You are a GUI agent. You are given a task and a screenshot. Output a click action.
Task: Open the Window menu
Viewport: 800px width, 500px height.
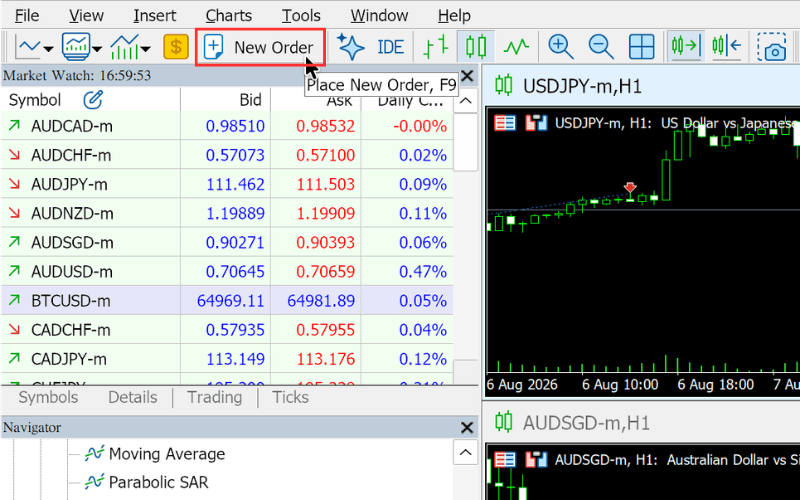tap(379, 16)
